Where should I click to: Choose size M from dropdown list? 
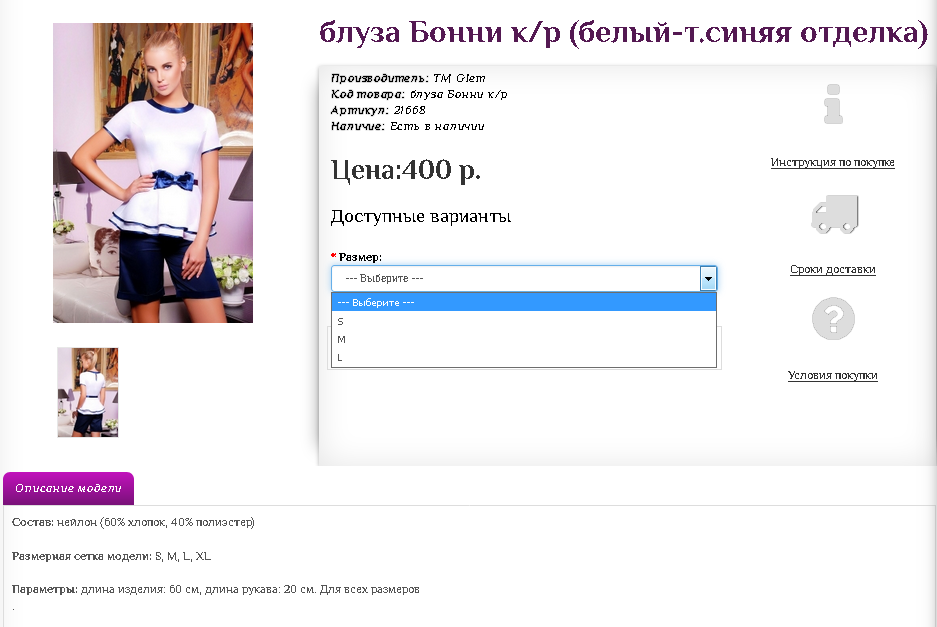(x=523, y=340)
